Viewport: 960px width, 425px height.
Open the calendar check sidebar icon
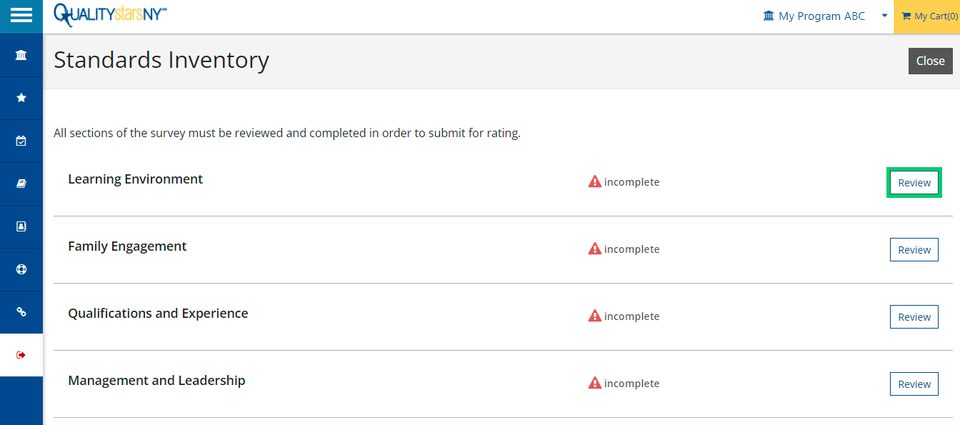[21, 141]
